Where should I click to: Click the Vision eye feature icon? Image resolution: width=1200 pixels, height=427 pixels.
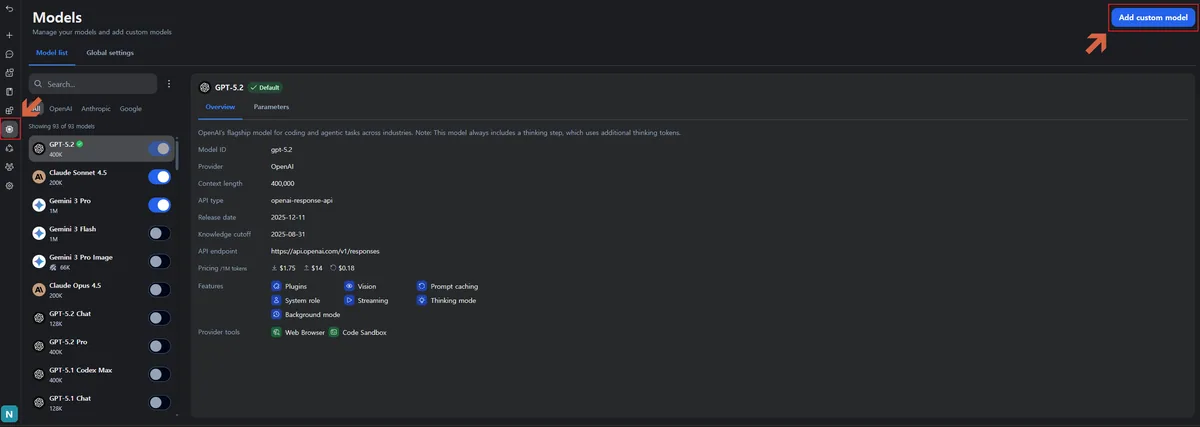[349, 286]
